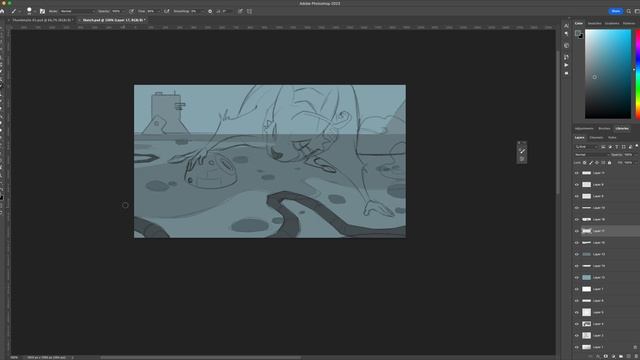This screenshot has width=640, height=360.
Task: Click the Share button
Action: (616, 11)
